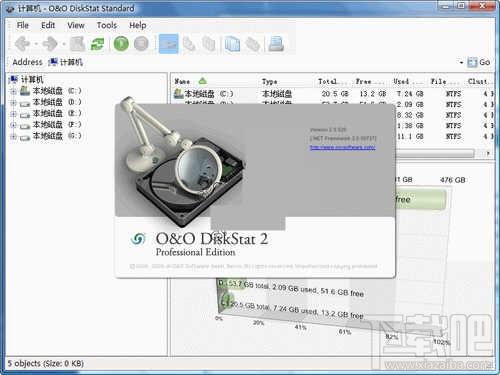Select 本地磁盘 (F:) in the tree
The image size is (500, 375).
pos(57,125)
